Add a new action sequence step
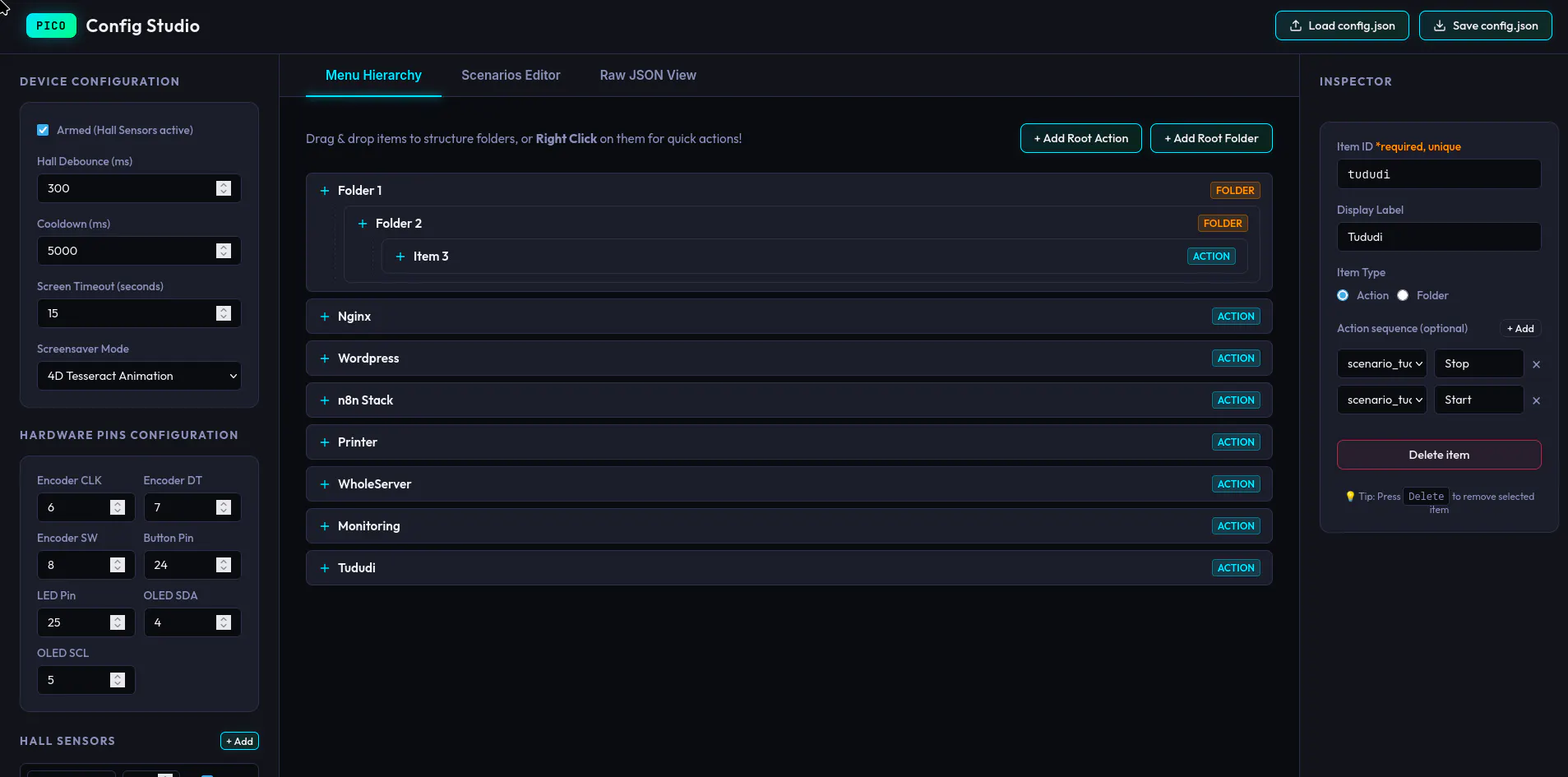1568x777 pixels. (1520, 329)
